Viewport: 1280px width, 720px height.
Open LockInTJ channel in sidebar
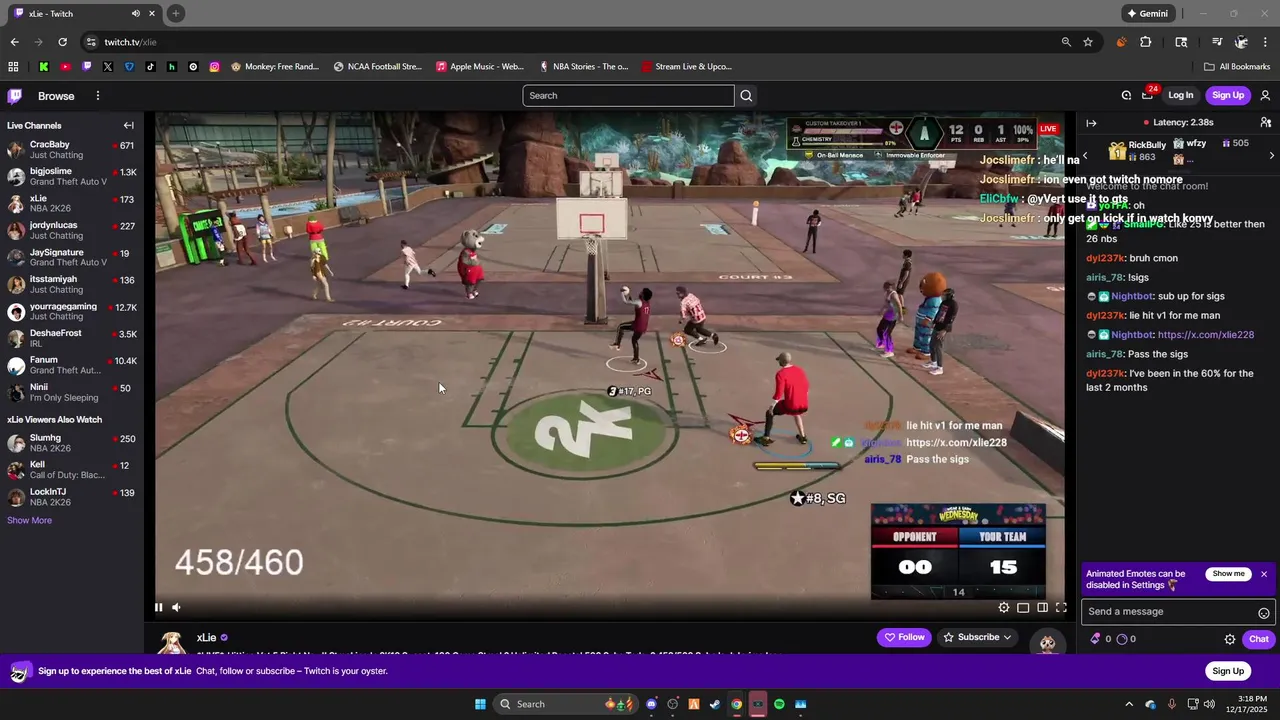72,497
